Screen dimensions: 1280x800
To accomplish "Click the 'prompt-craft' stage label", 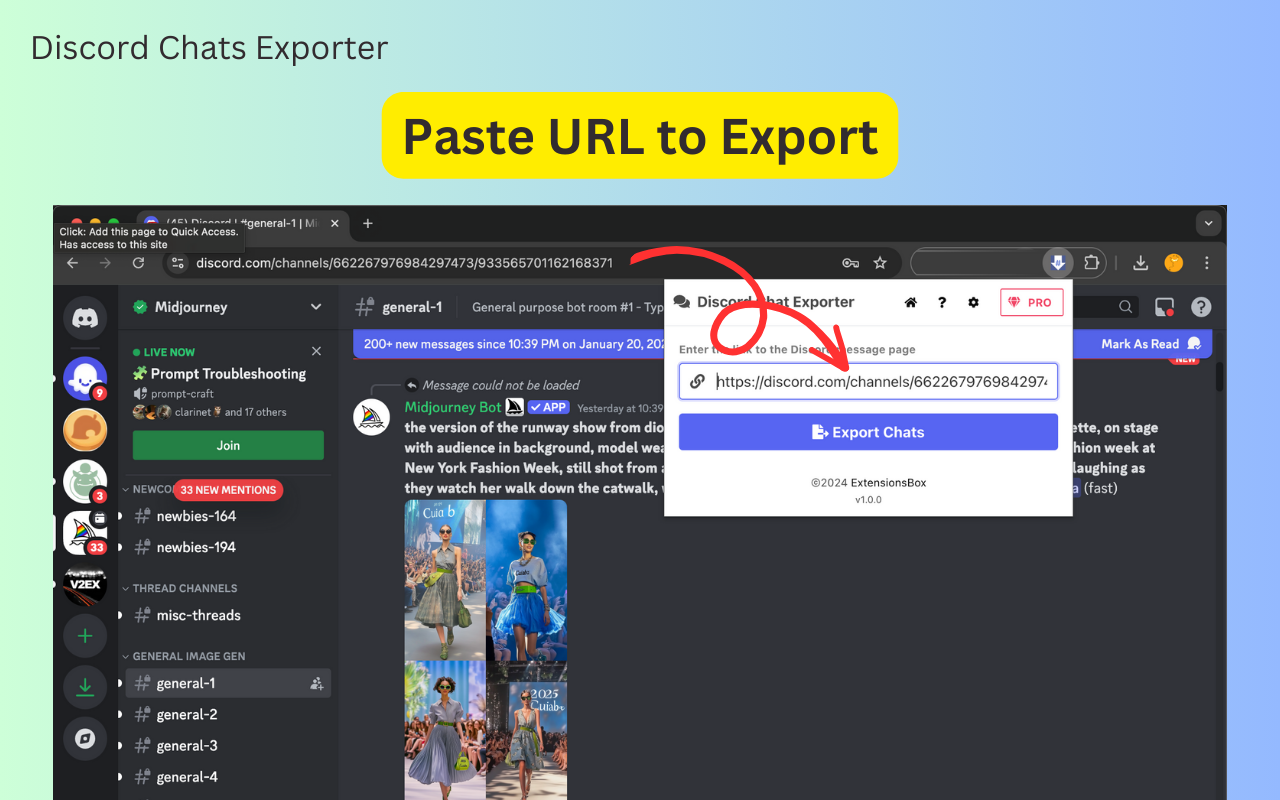I will [x=181, y=394].
